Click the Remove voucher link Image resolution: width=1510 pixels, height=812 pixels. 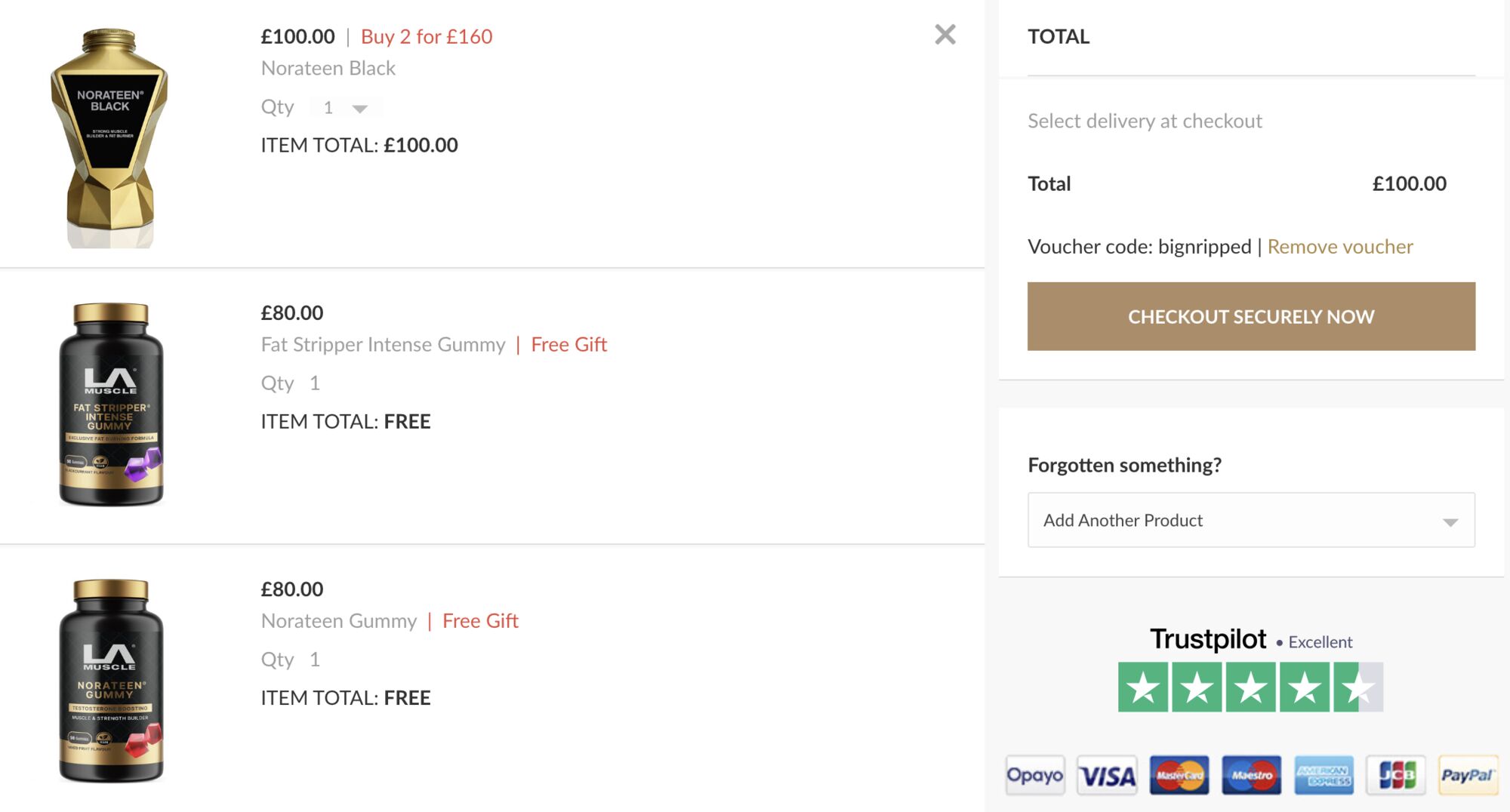(x=1340, y=247)
